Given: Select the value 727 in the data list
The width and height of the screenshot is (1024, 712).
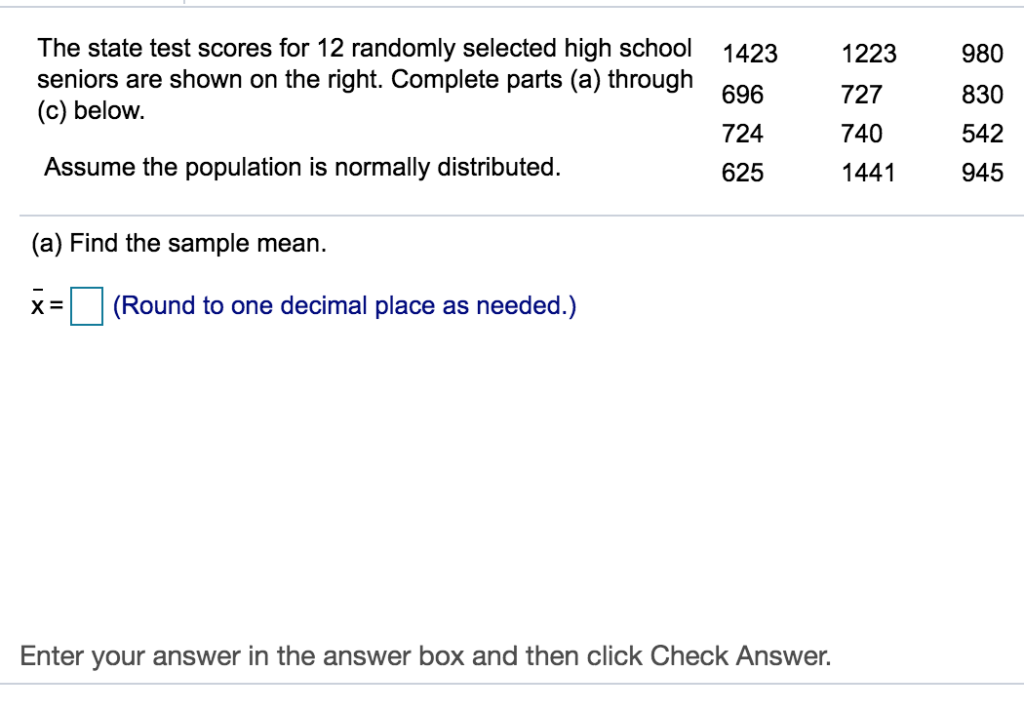Looking at the screenshot, I should 863,94.
